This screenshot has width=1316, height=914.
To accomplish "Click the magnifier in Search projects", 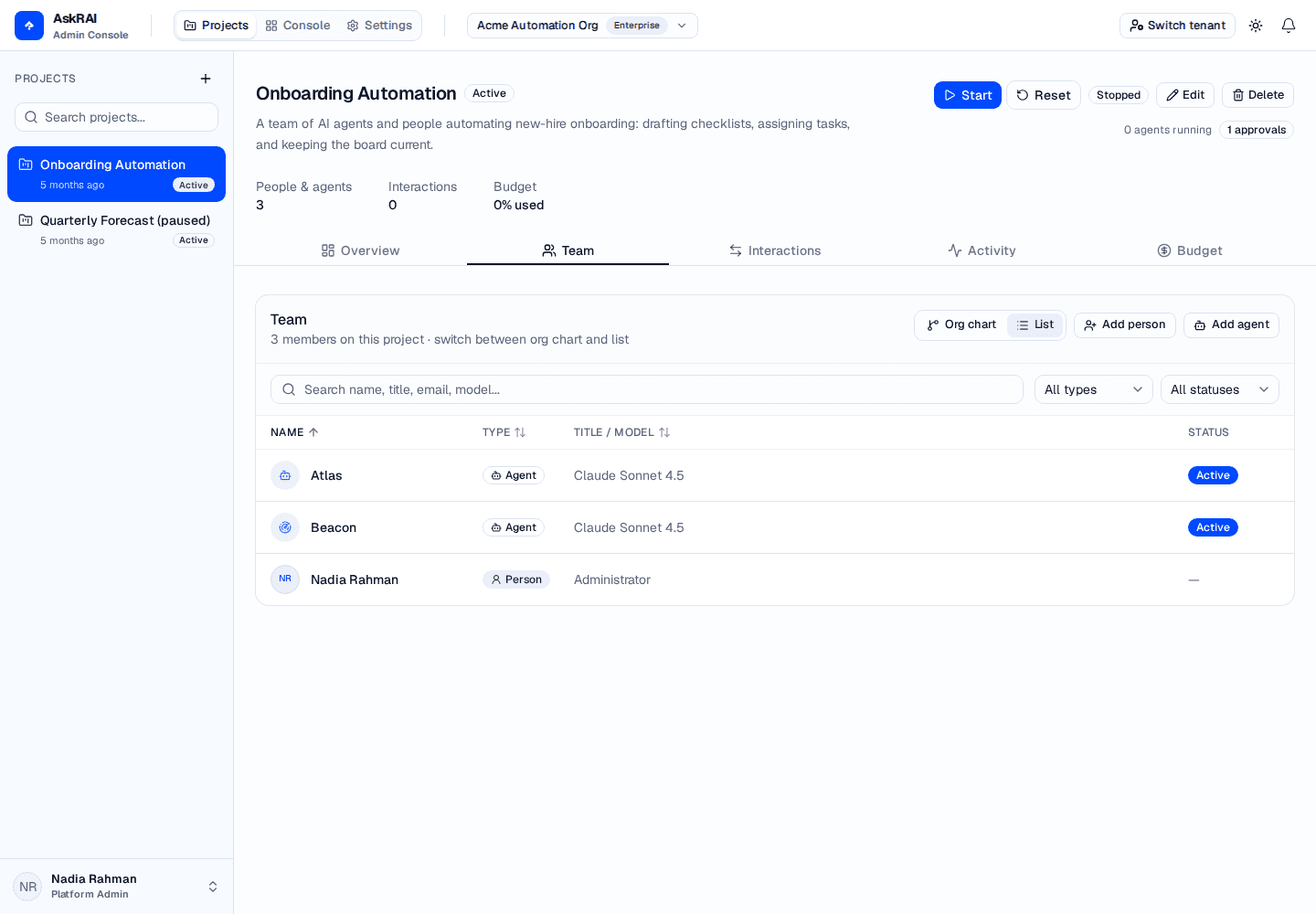I will pyautogui.click(x=31, y=117).
